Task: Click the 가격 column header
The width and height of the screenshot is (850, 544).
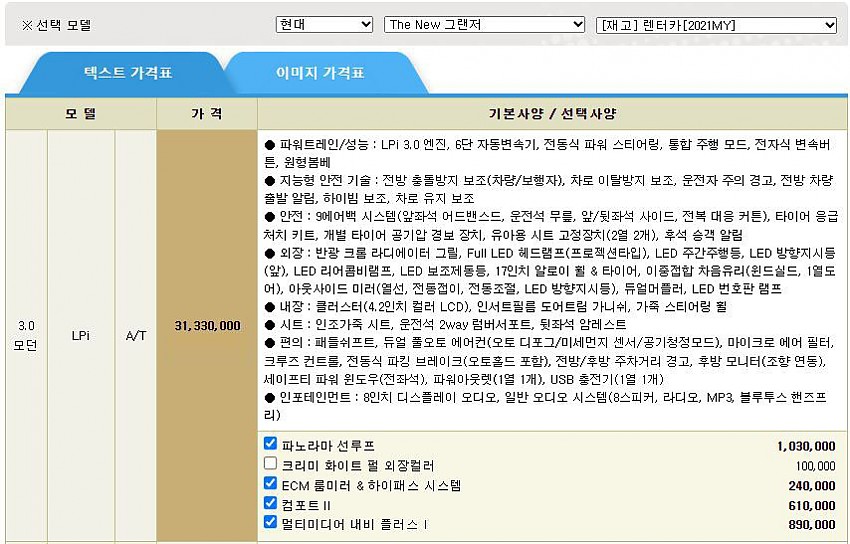Action: point(207,113)
